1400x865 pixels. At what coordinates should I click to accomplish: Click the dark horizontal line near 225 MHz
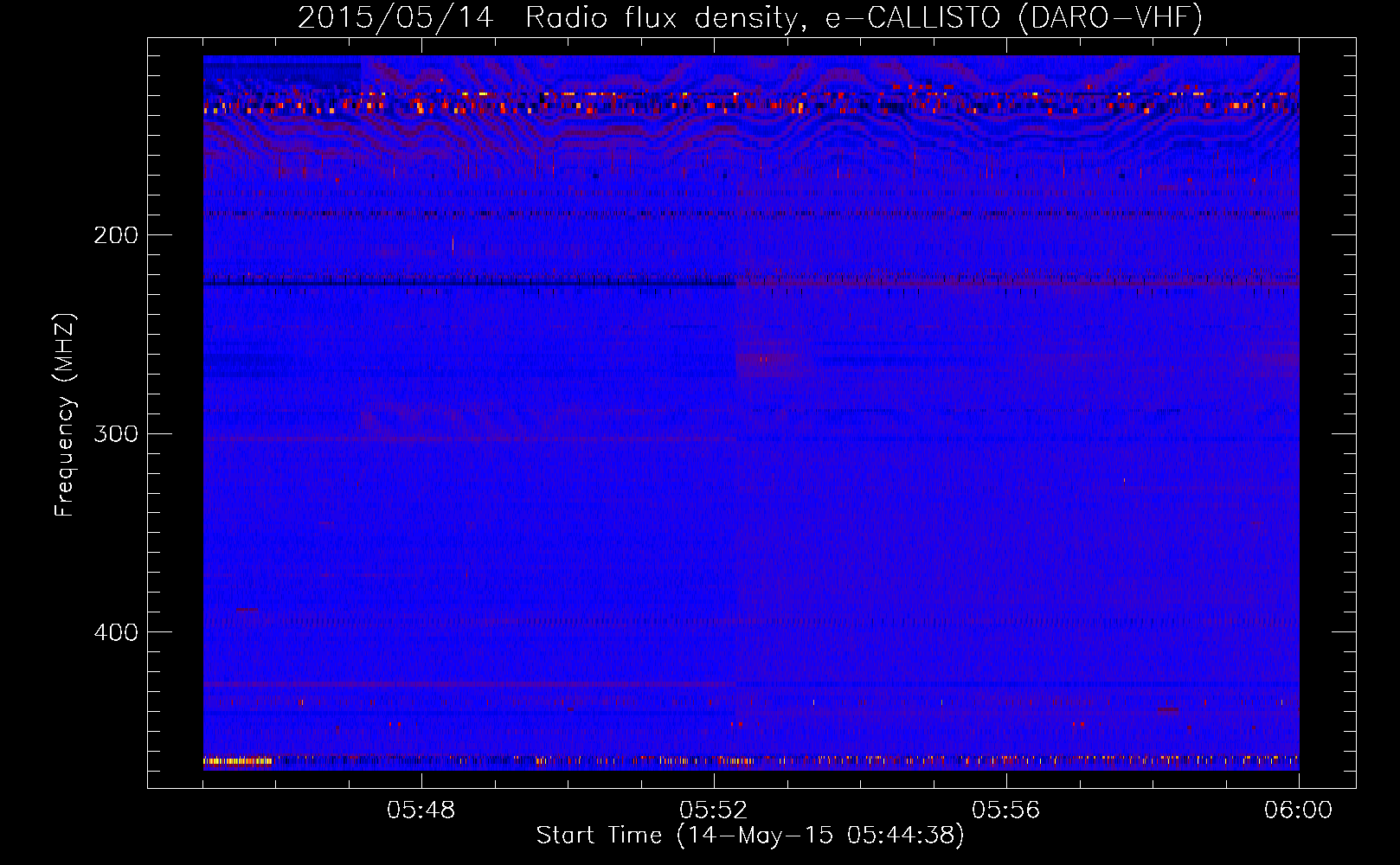(x=469, y=283)
